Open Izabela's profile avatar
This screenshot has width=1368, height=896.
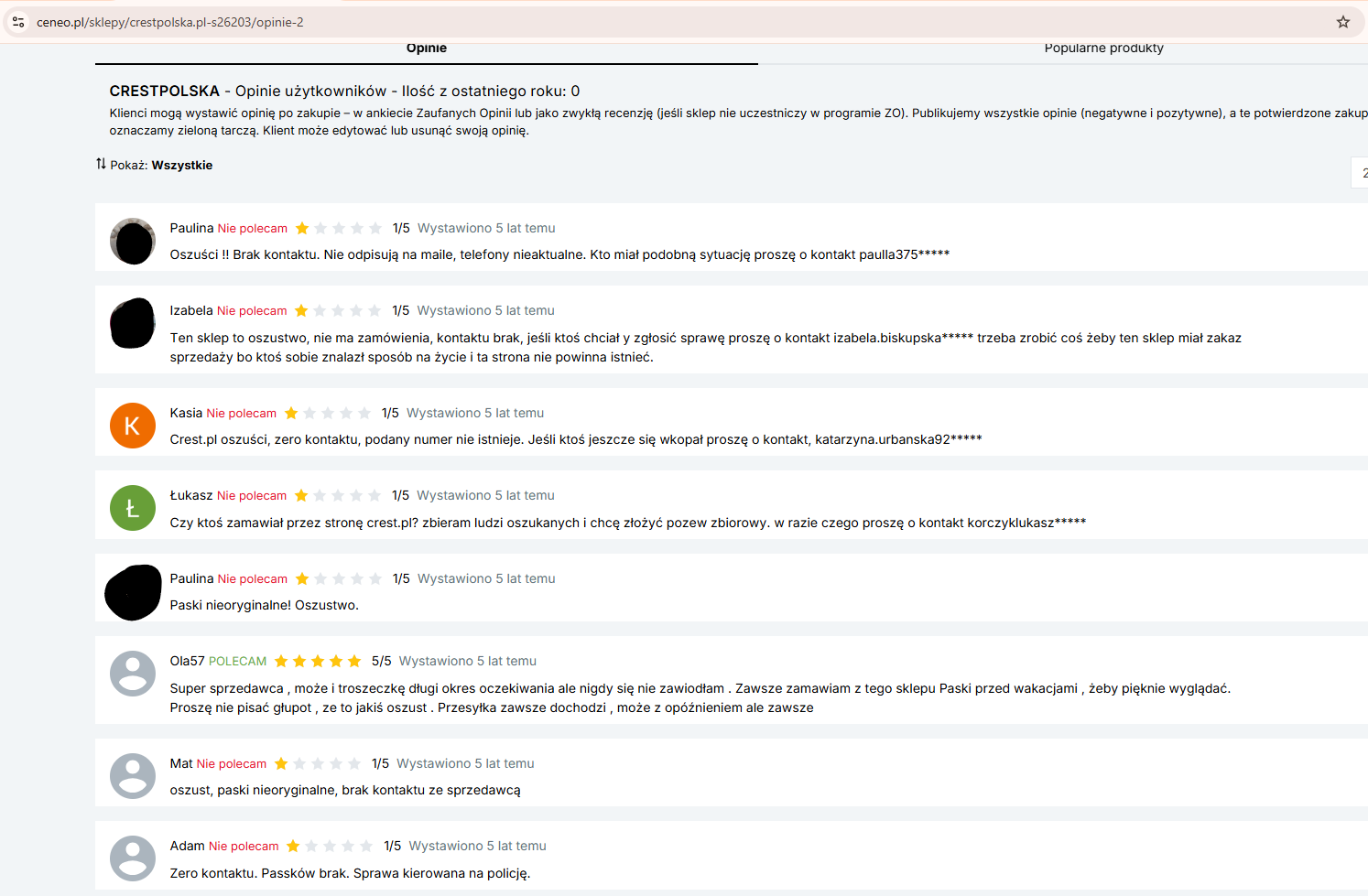133,323
